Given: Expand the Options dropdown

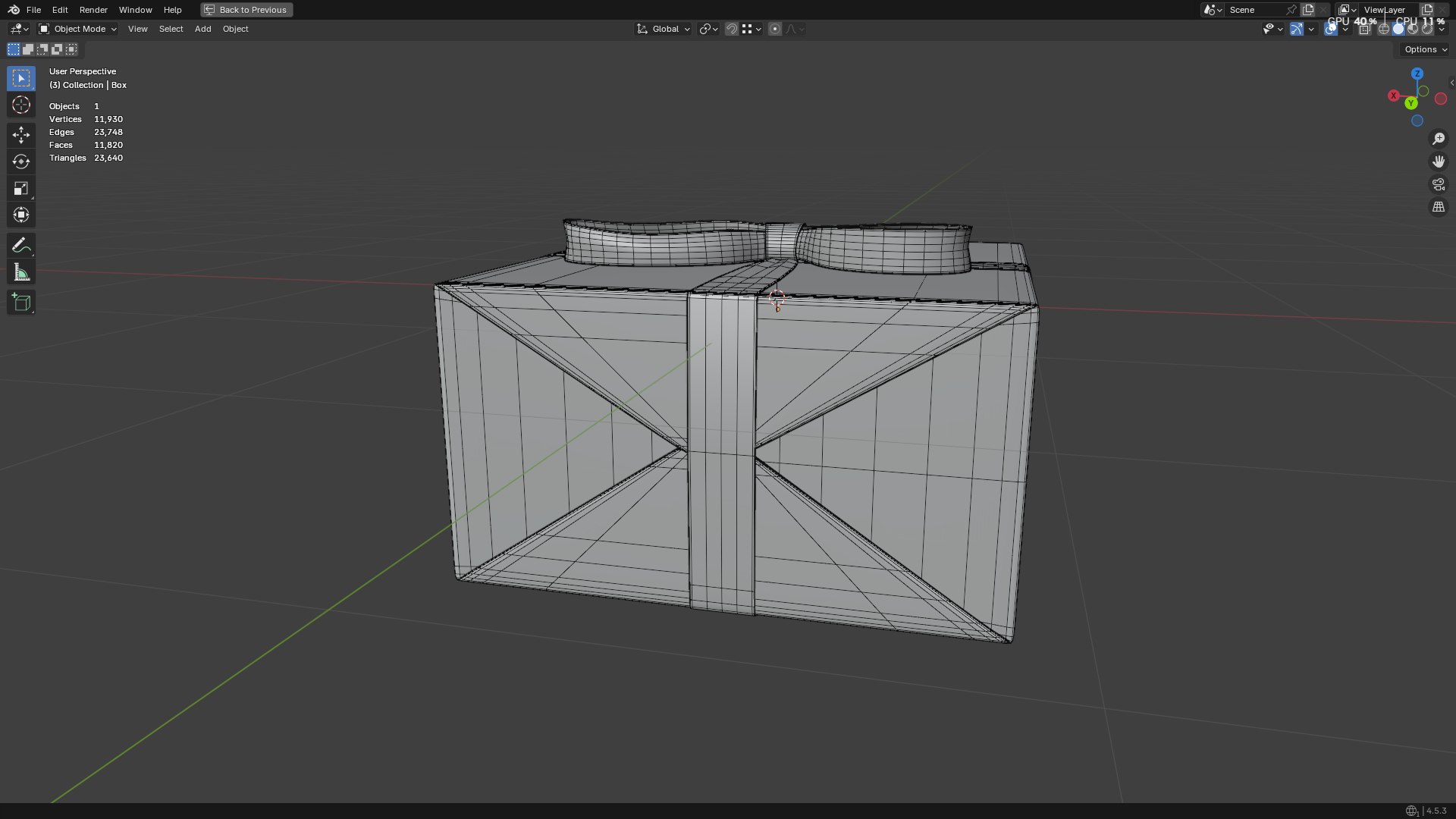Looking at the screenshot, I should pyautogui.click(x=1425, y=49).
